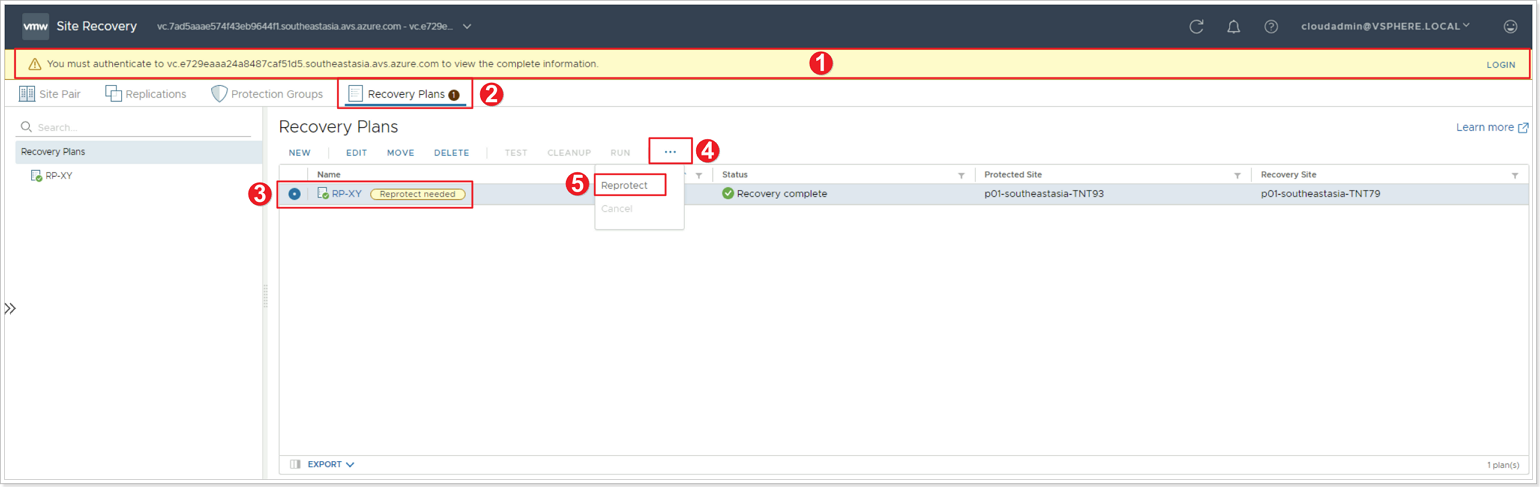Click the Search input field
Viewport: 1540px width, 487px height.
(x=144, y=127)
